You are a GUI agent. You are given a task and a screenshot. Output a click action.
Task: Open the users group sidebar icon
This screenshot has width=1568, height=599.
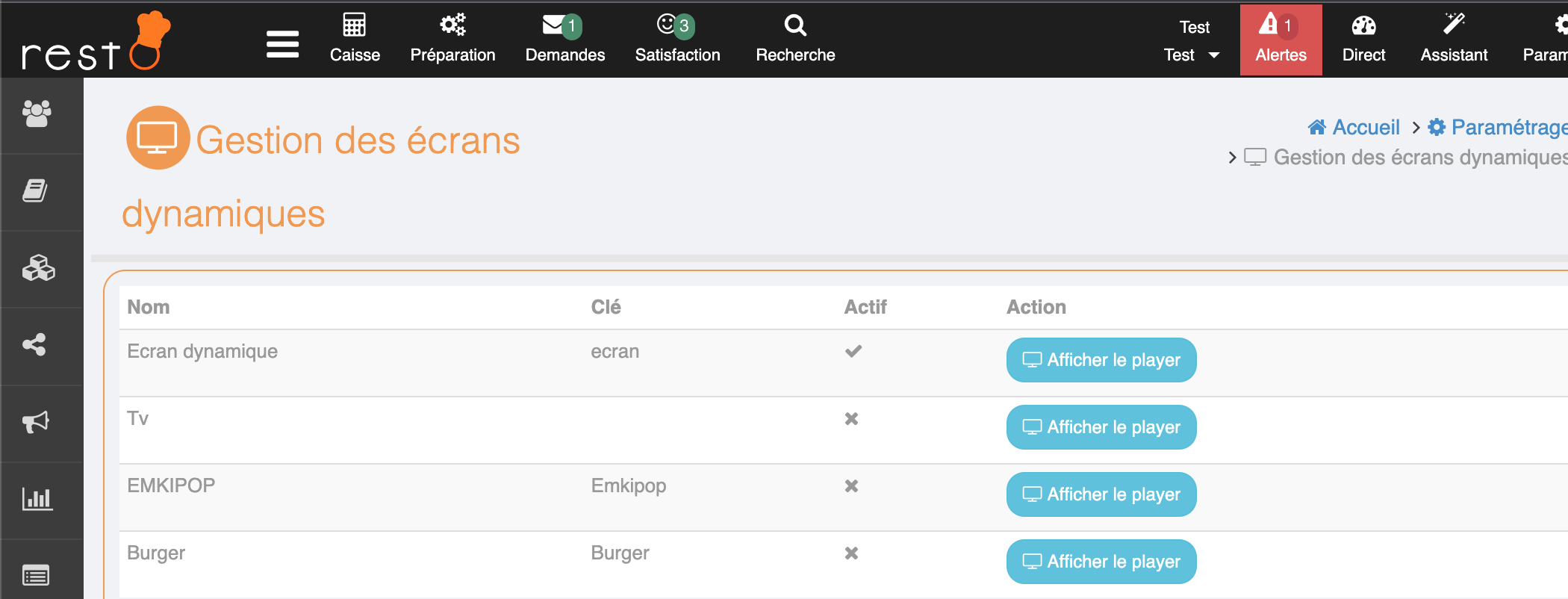click(x=37, y=114)
